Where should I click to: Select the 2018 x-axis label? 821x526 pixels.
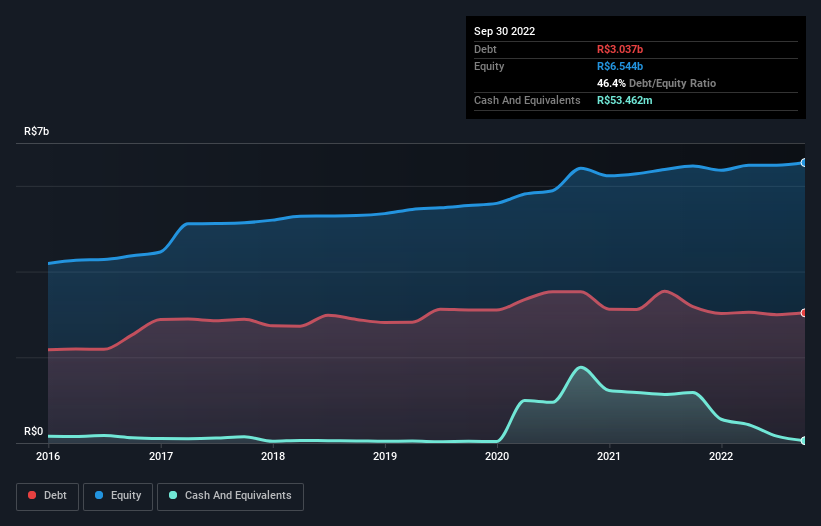(273, 456)
